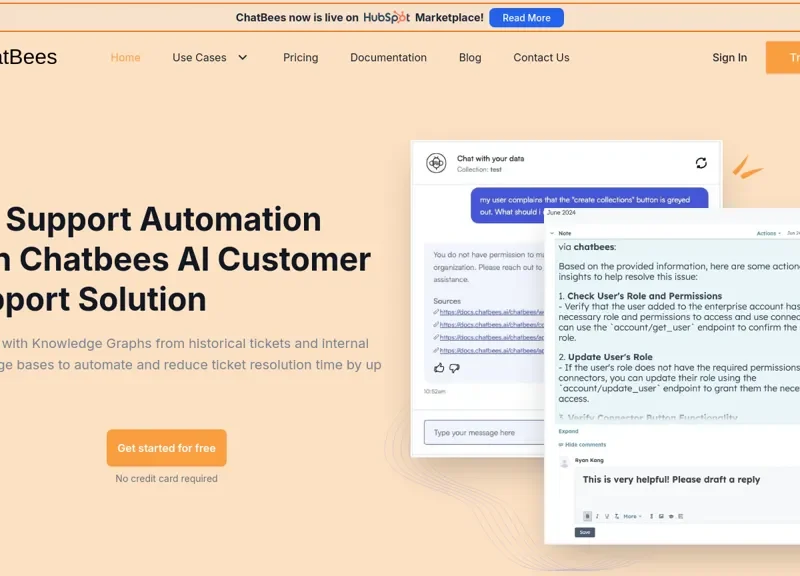Toggle Hide comments under the note

584,444
